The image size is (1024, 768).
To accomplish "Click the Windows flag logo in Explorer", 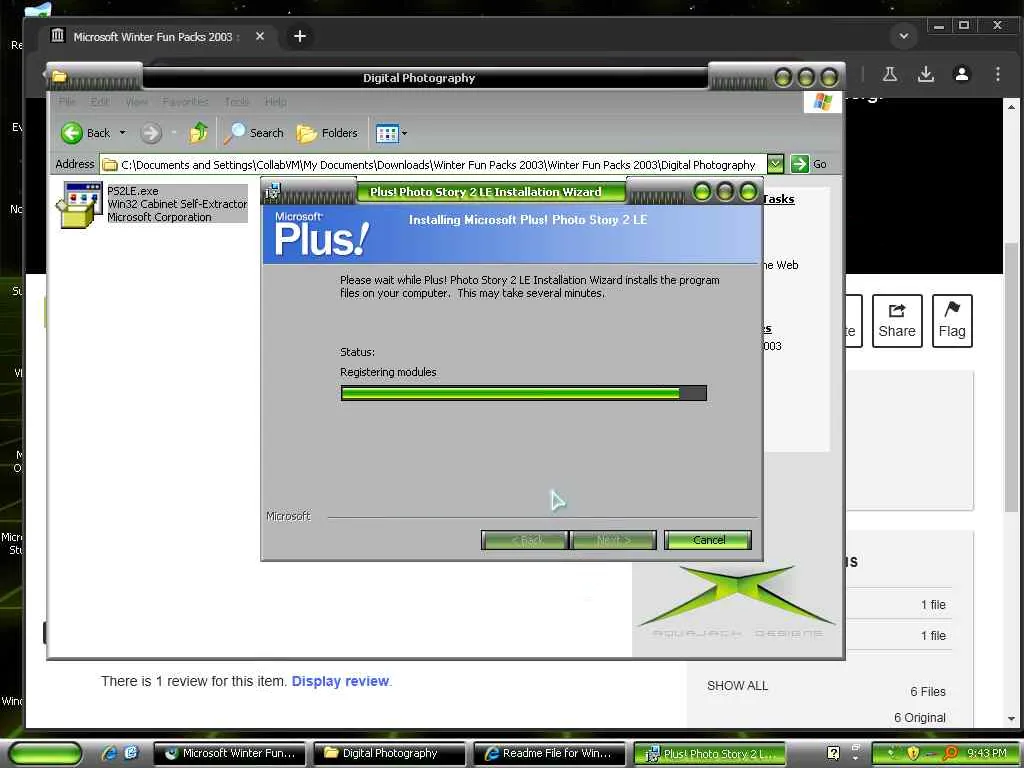I will point(822,102).
